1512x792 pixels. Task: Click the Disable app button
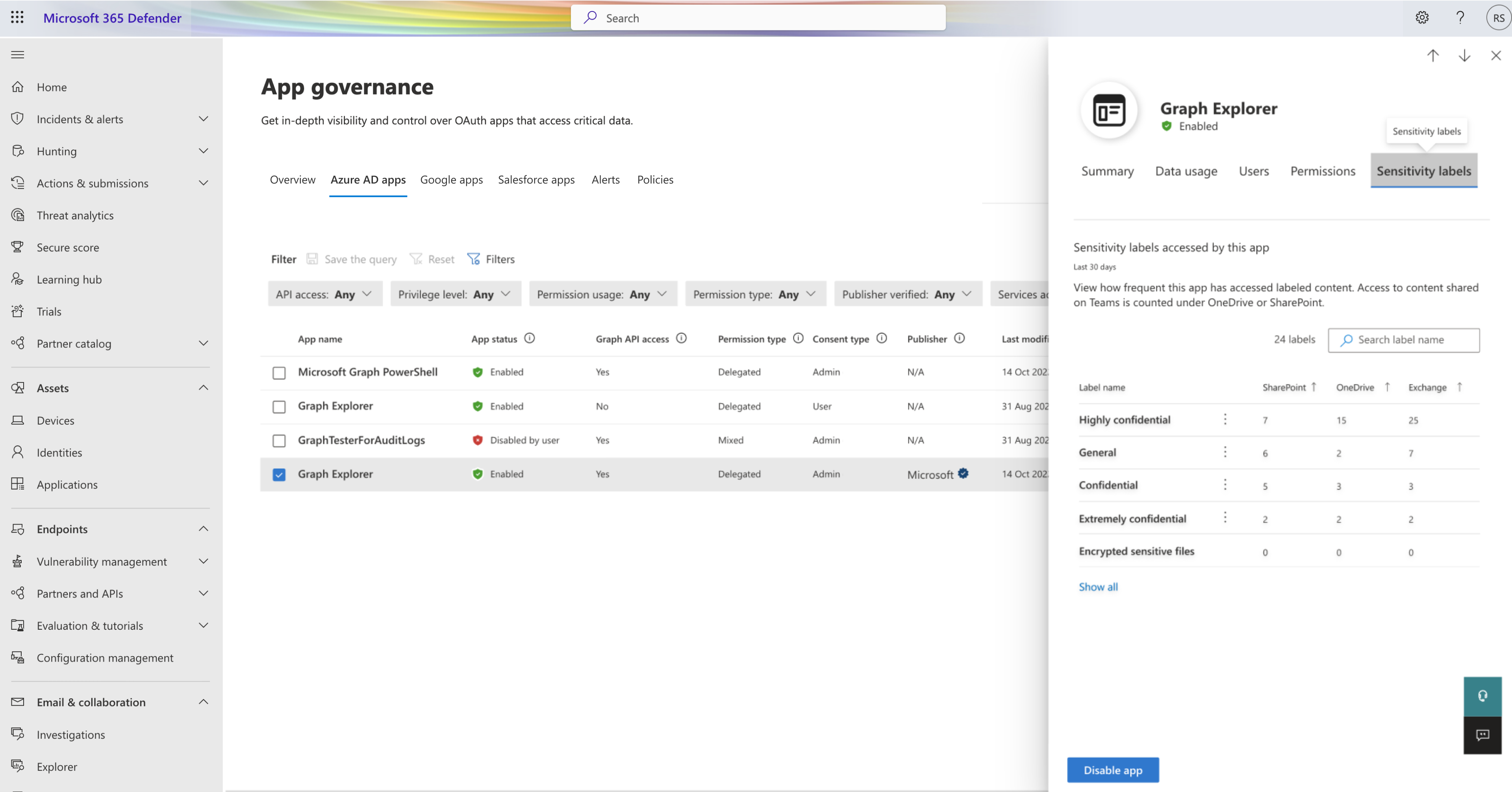tap(1113, 770)
